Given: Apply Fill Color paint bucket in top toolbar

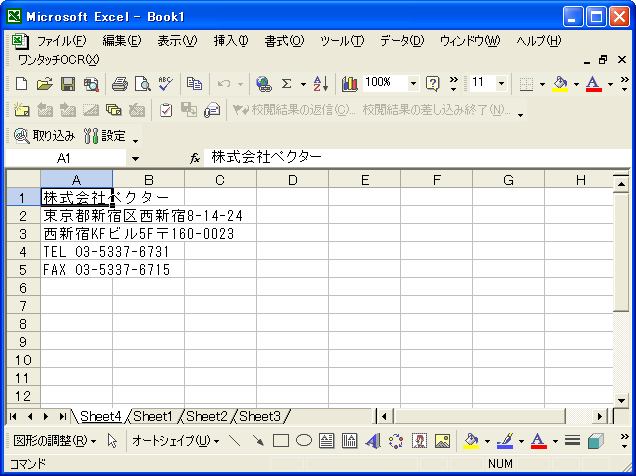Looking at the screenshot, I should tap(560, 84).
